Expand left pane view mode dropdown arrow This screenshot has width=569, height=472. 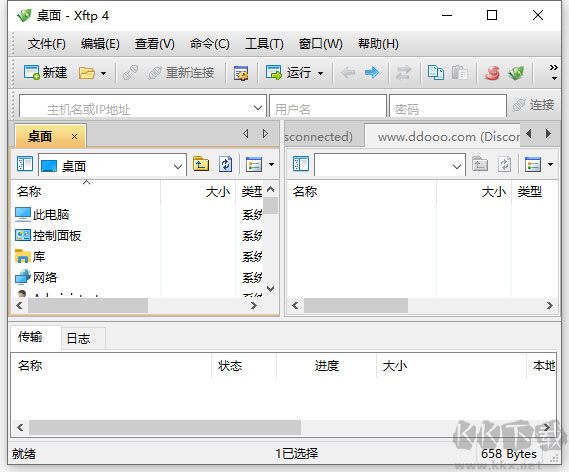271,165
